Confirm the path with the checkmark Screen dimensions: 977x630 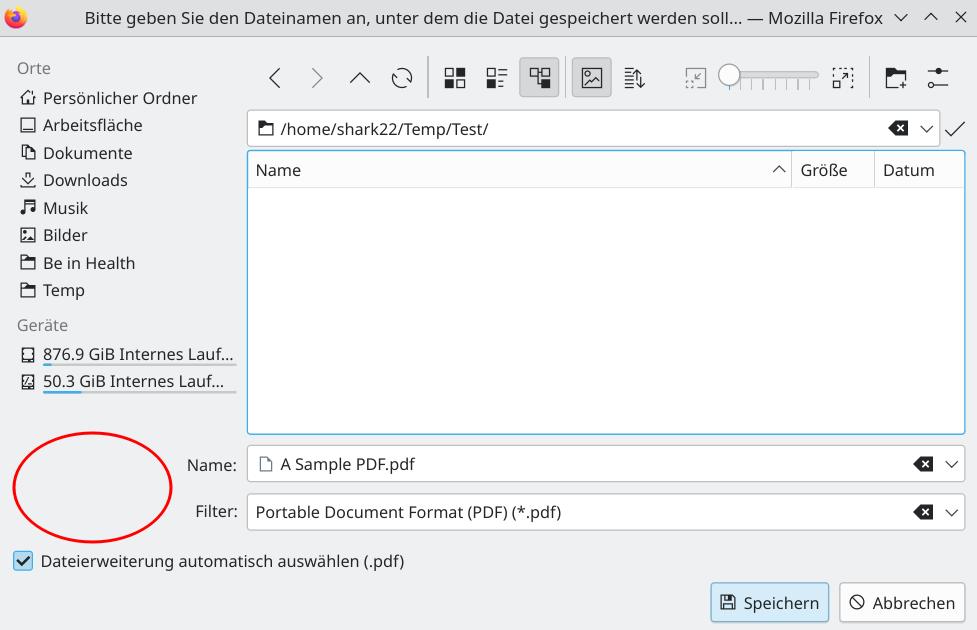tap(955, 129)
